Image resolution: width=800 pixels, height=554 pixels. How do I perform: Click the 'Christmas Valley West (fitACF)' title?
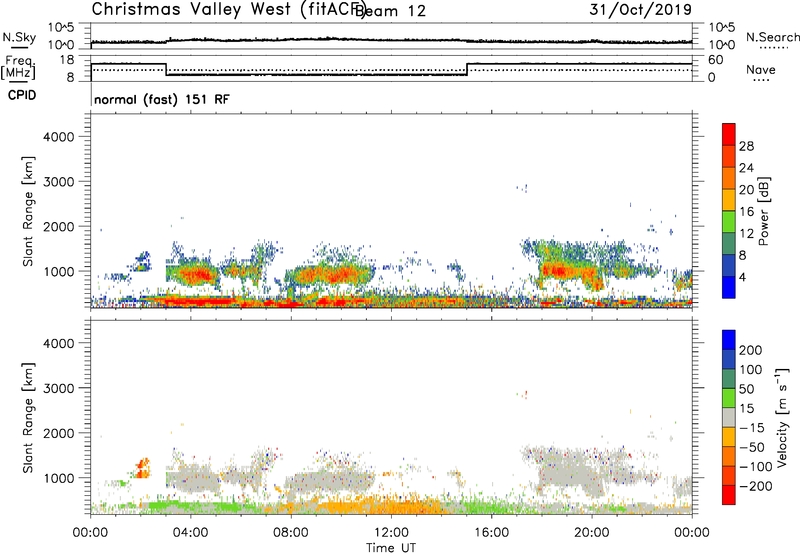(x=228, y=10)
